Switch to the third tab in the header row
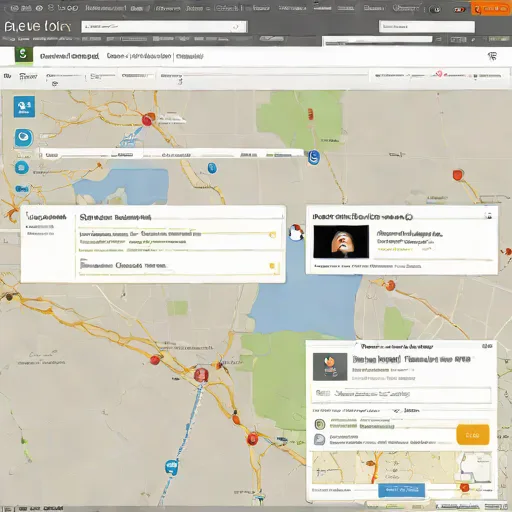The width and height of the screenshot is (512, 512). click(x=189, y=56)
